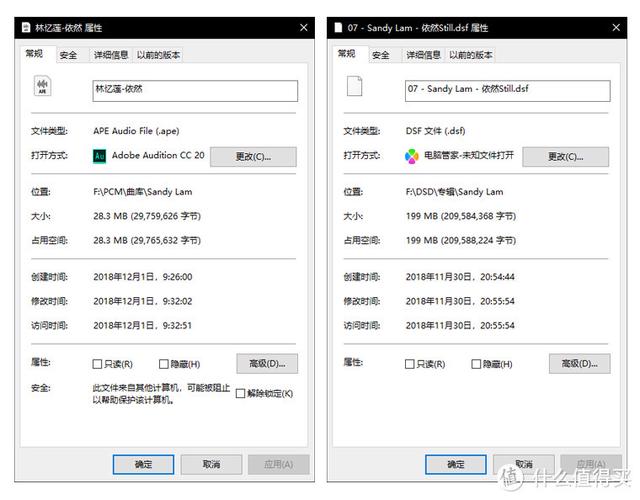
Task: Click the 林忆莲-依然 file name field
Action: click(x=195, y=91)
